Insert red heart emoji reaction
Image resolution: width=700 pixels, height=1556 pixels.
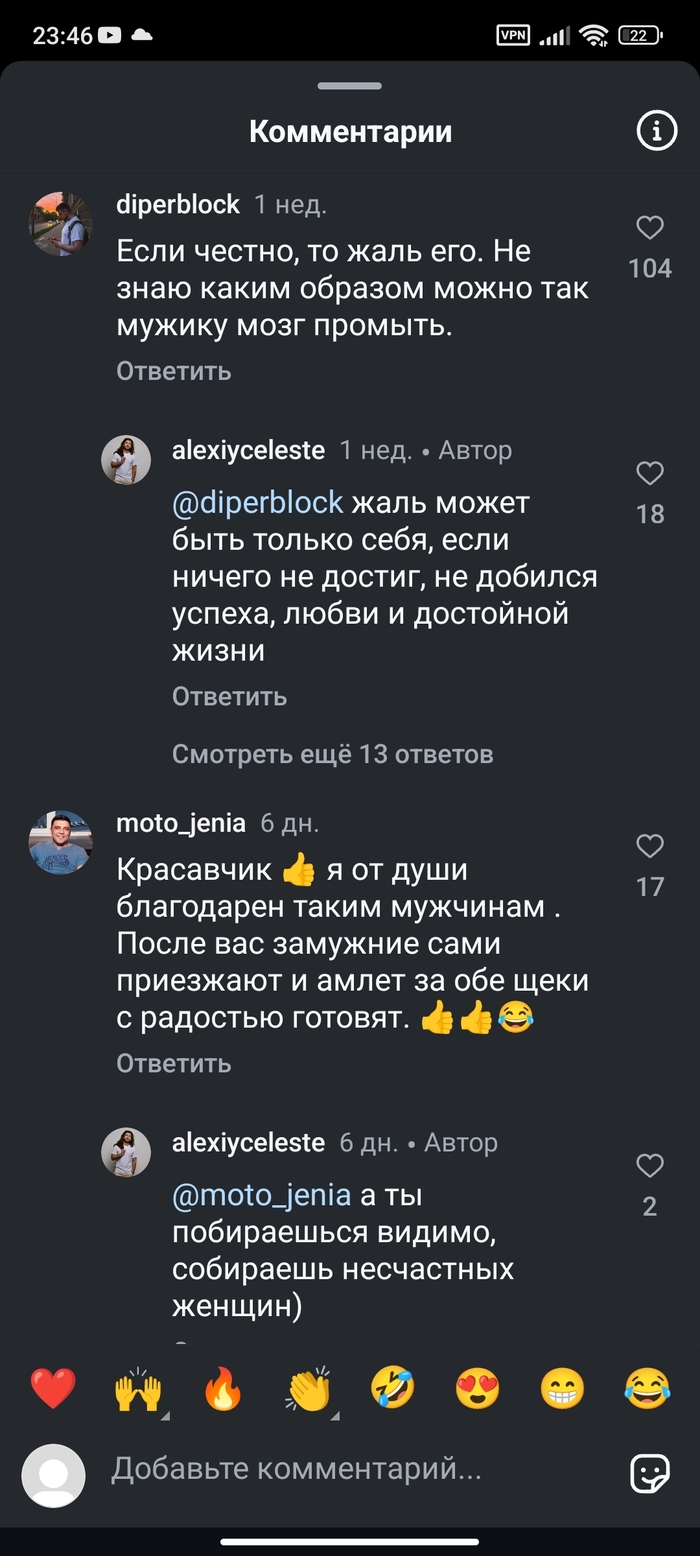53,1389
